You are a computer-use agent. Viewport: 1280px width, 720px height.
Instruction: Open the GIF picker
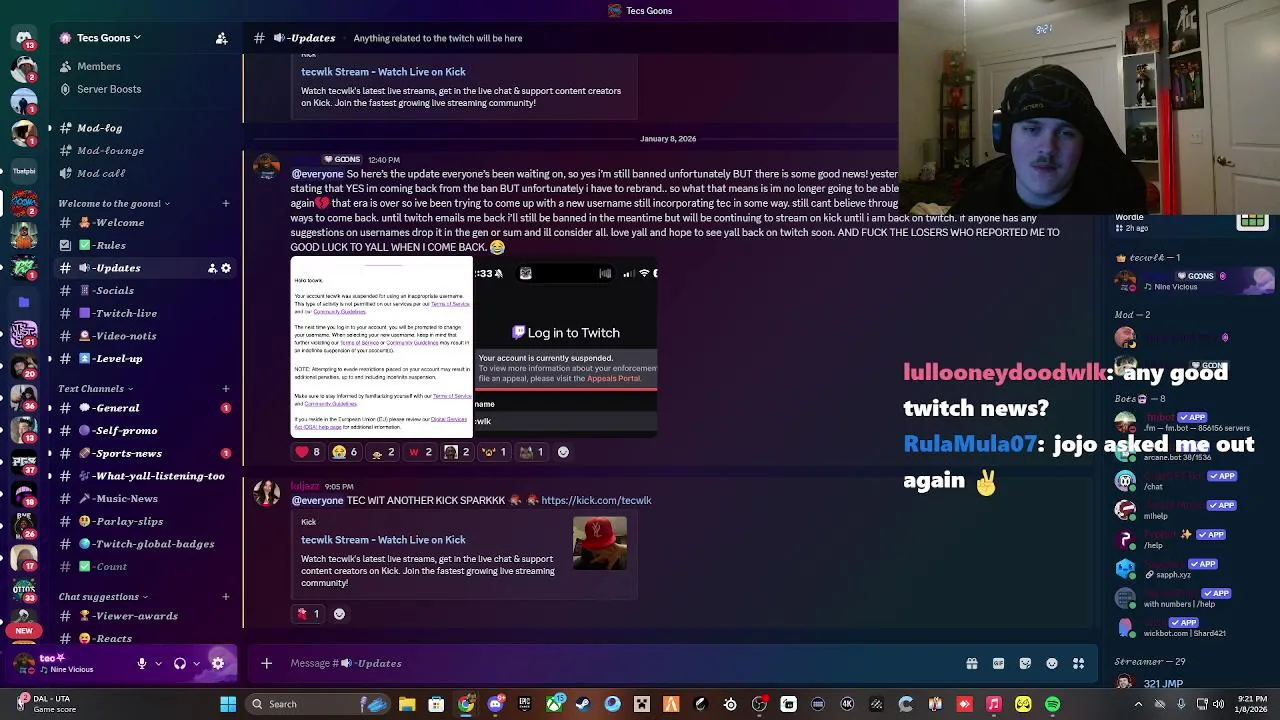pos(998,663)
